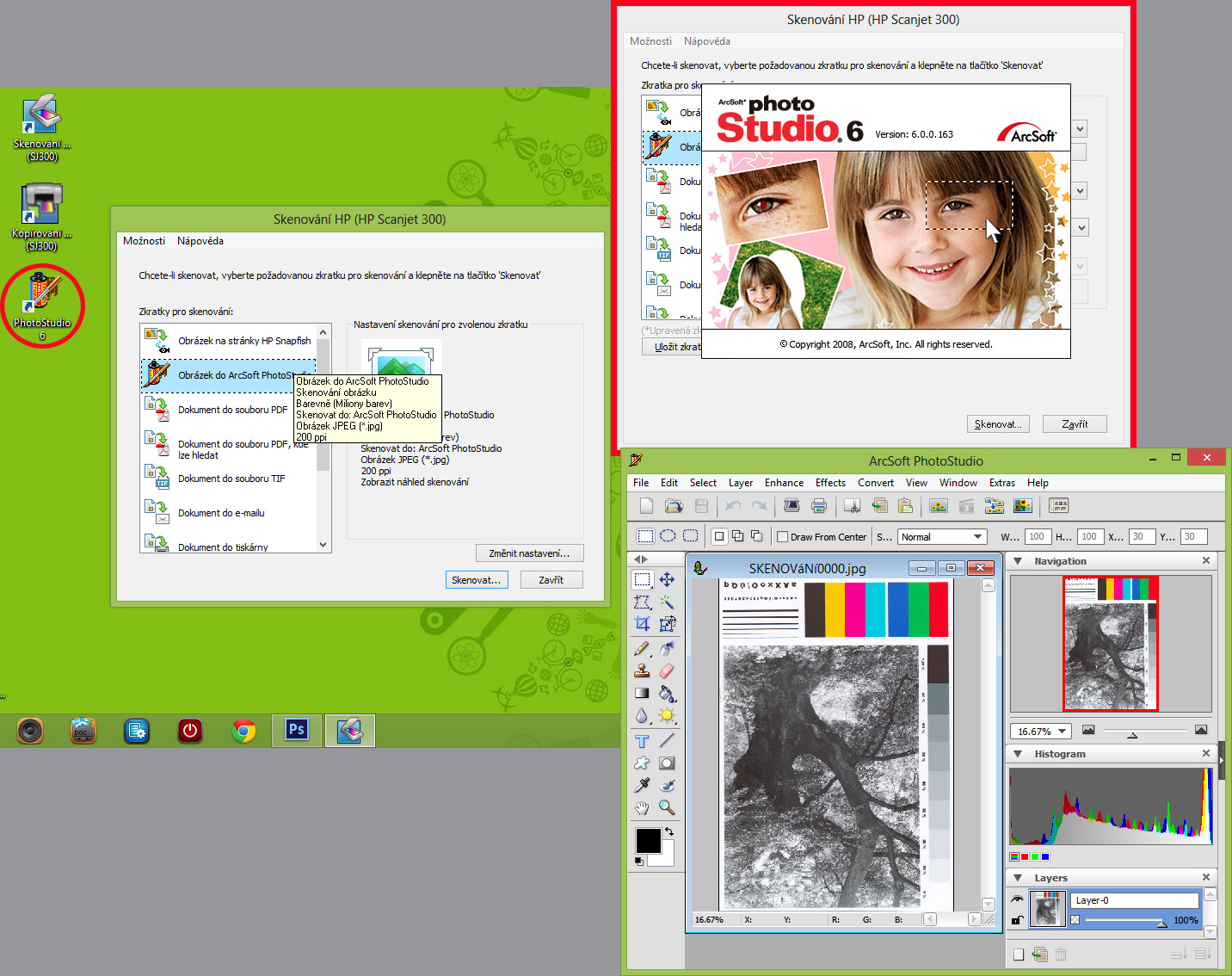Screen dimensions: 1232x976
Task: Create a new layer in Layers panel
Action: point(1019,954)
